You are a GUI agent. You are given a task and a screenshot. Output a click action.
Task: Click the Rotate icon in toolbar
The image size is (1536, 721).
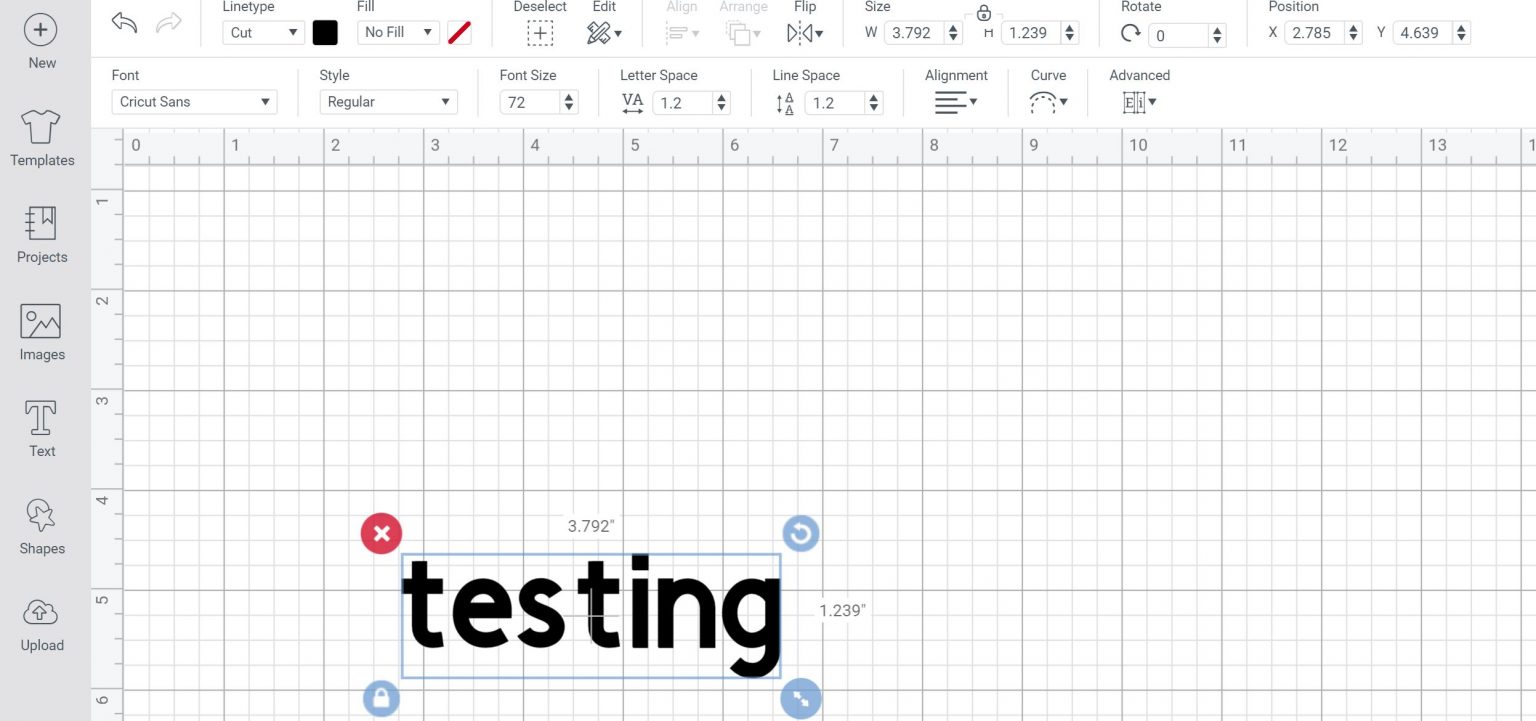[1131, 33]
